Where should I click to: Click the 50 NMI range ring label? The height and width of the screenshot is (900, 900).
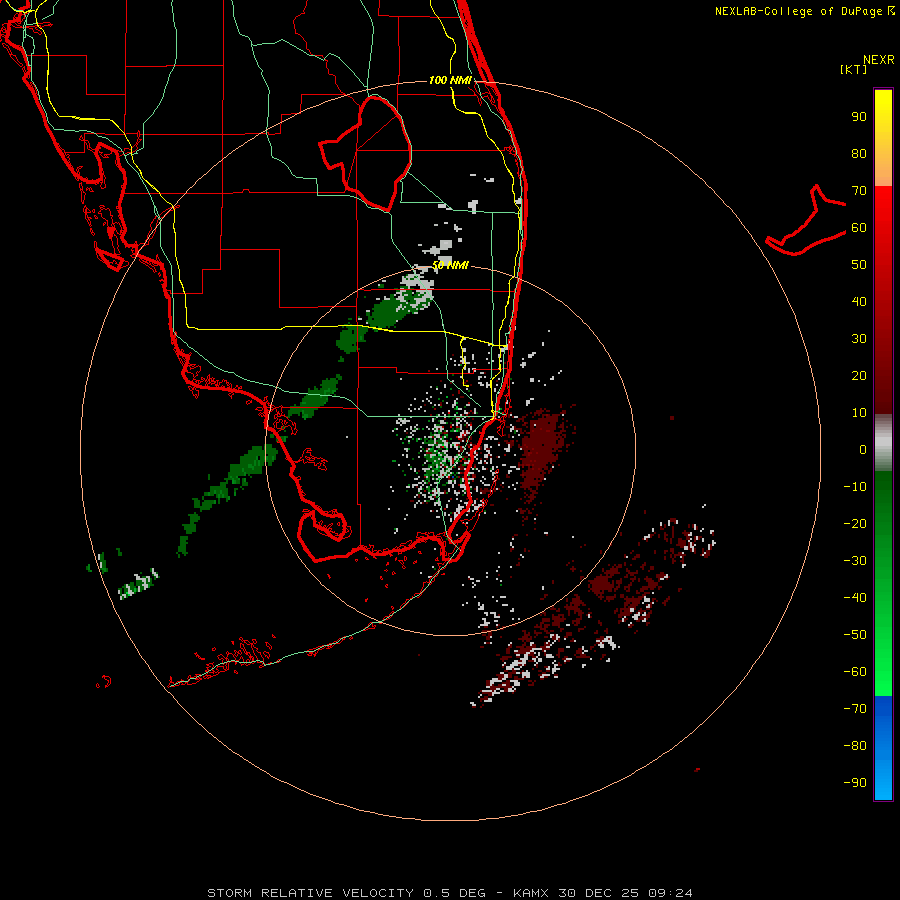(450, 265)
